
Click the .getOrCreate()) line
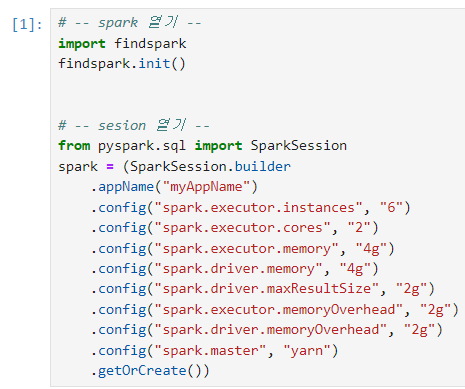(x=150, y=371)
